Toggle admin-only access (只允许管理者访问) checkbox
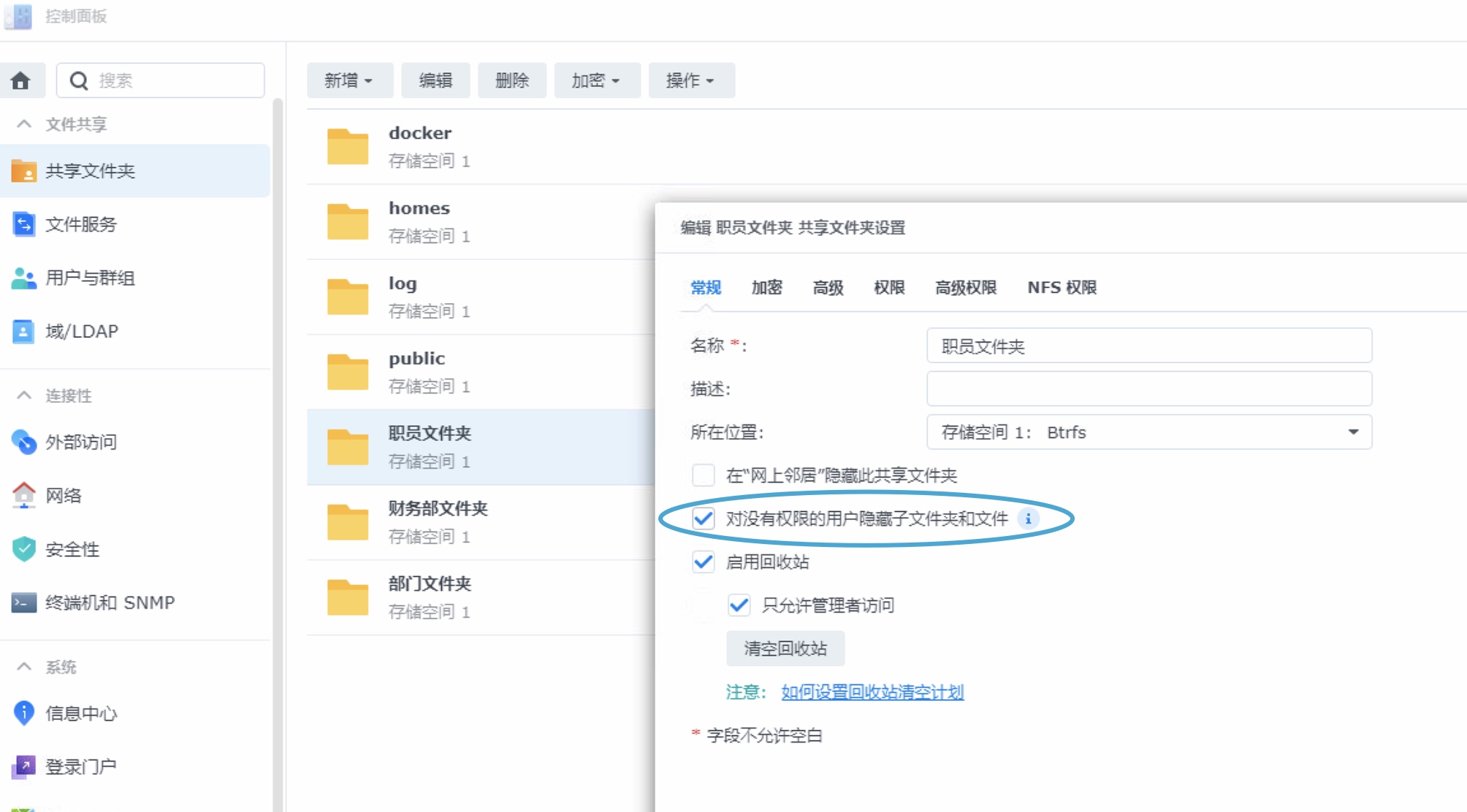Screen dimensions: 1467x812 click(739, 605)
